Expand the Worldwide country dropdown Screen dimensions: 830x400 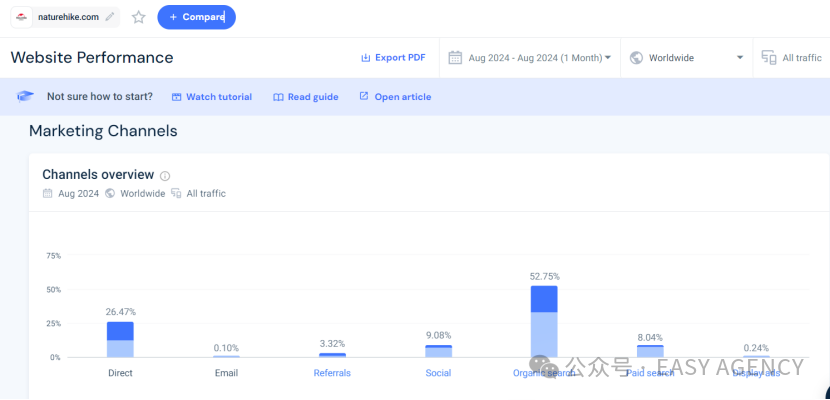tap(687, 58)
